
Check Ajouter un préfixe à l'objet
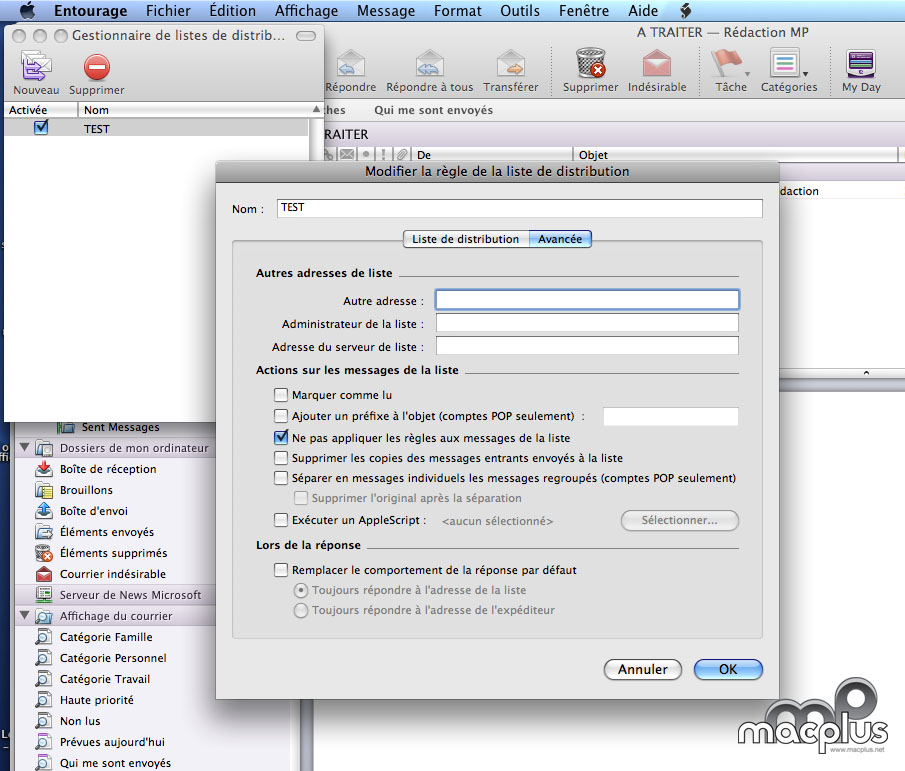pos(281,416)
